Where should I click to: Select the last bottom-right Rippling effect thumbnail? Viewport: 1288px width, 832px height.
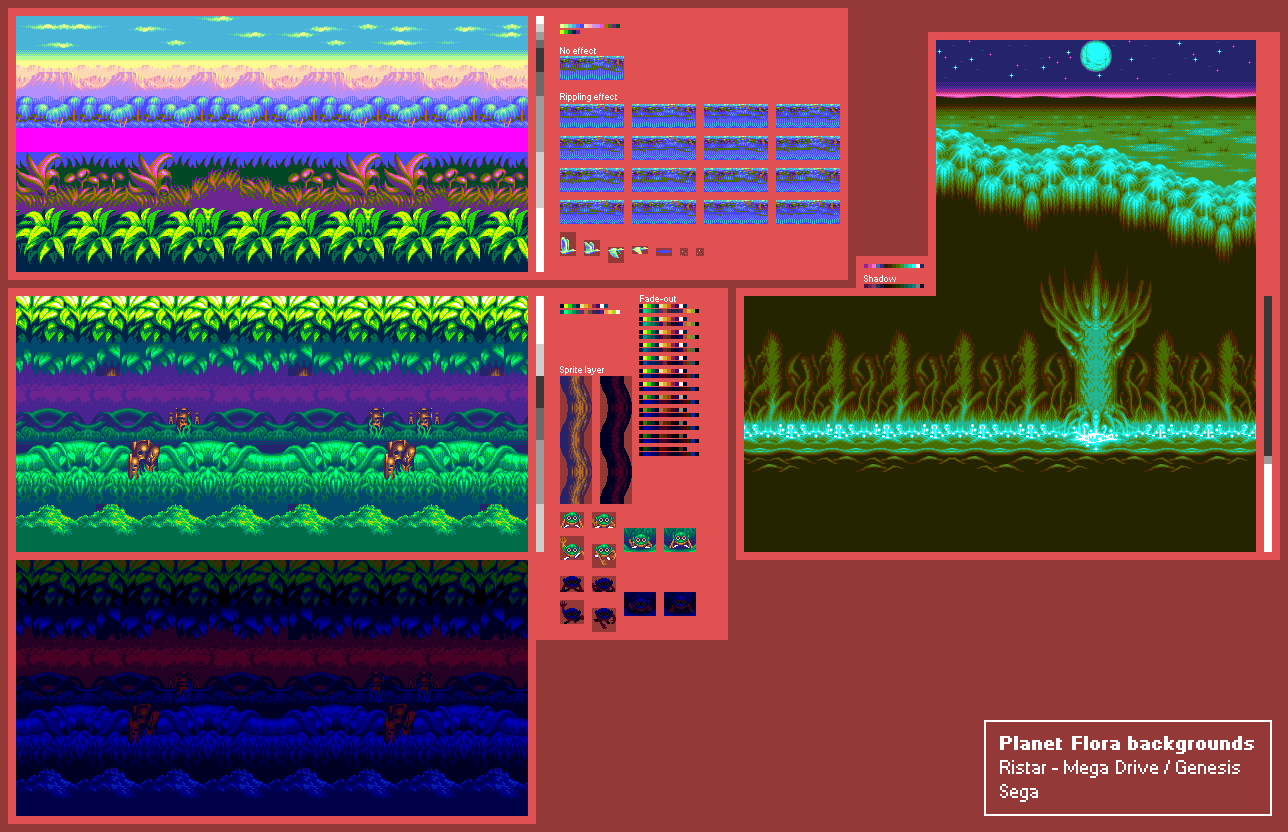tap(808, 212)
